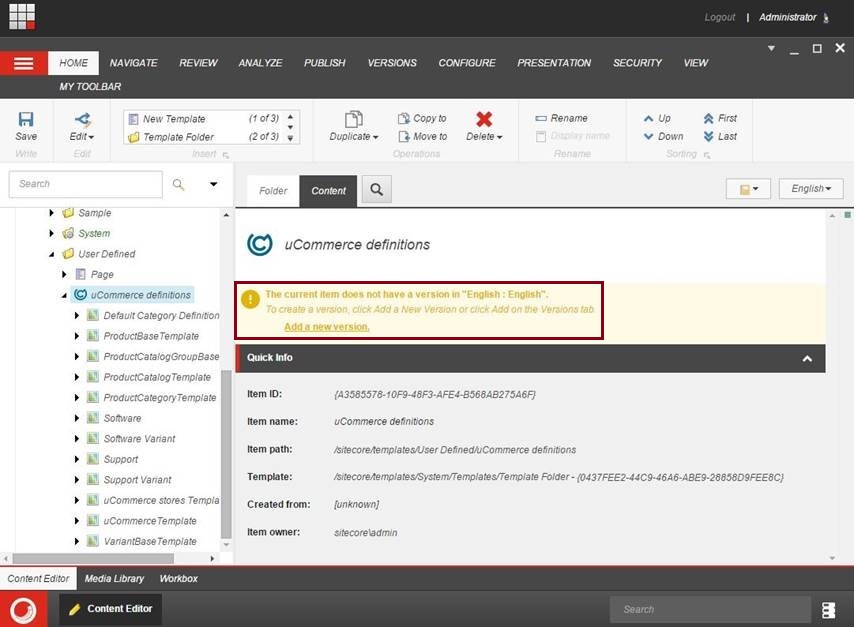Open the SECURITY ribbon tab
Screen dimensions: 854x627
point(637,63)
